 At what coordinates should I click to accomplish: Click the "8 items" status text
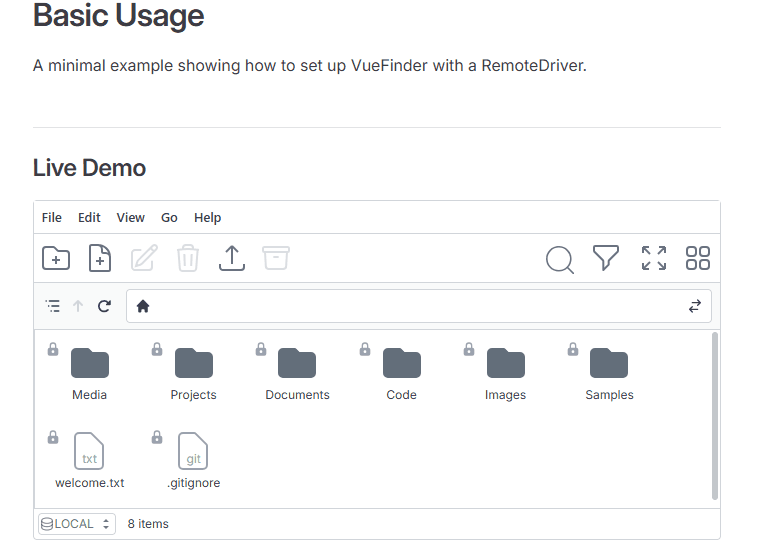click(148, 524)
